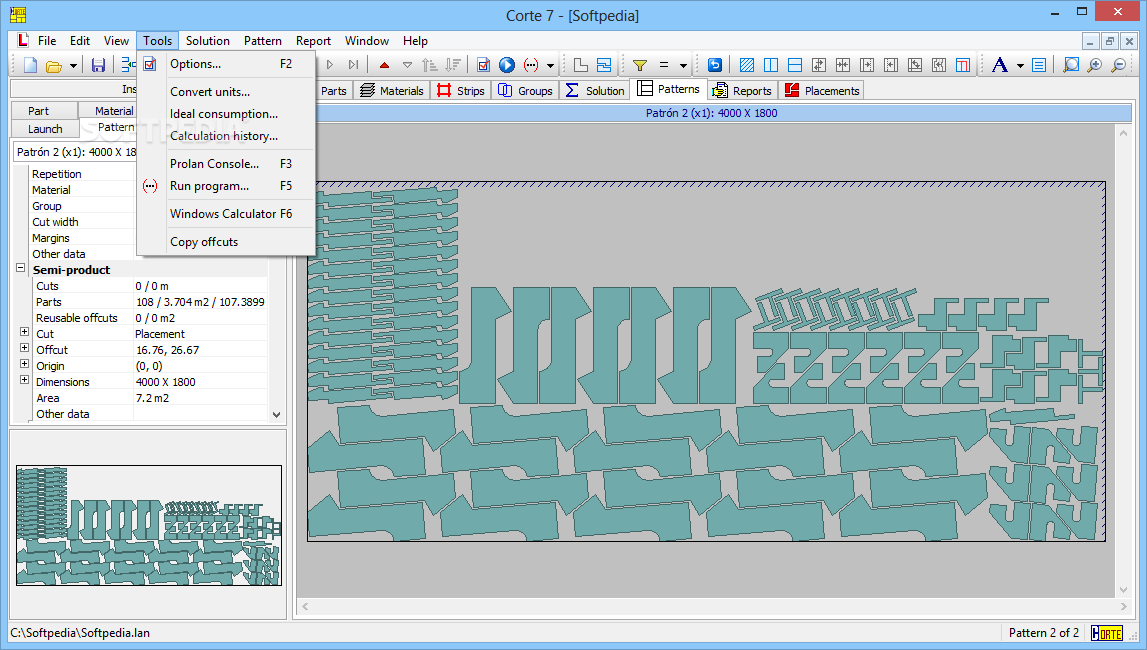The width and height of the screenshot is (1147, 650).
Task: Expand the Offcut property row
Action: point(24,348)
